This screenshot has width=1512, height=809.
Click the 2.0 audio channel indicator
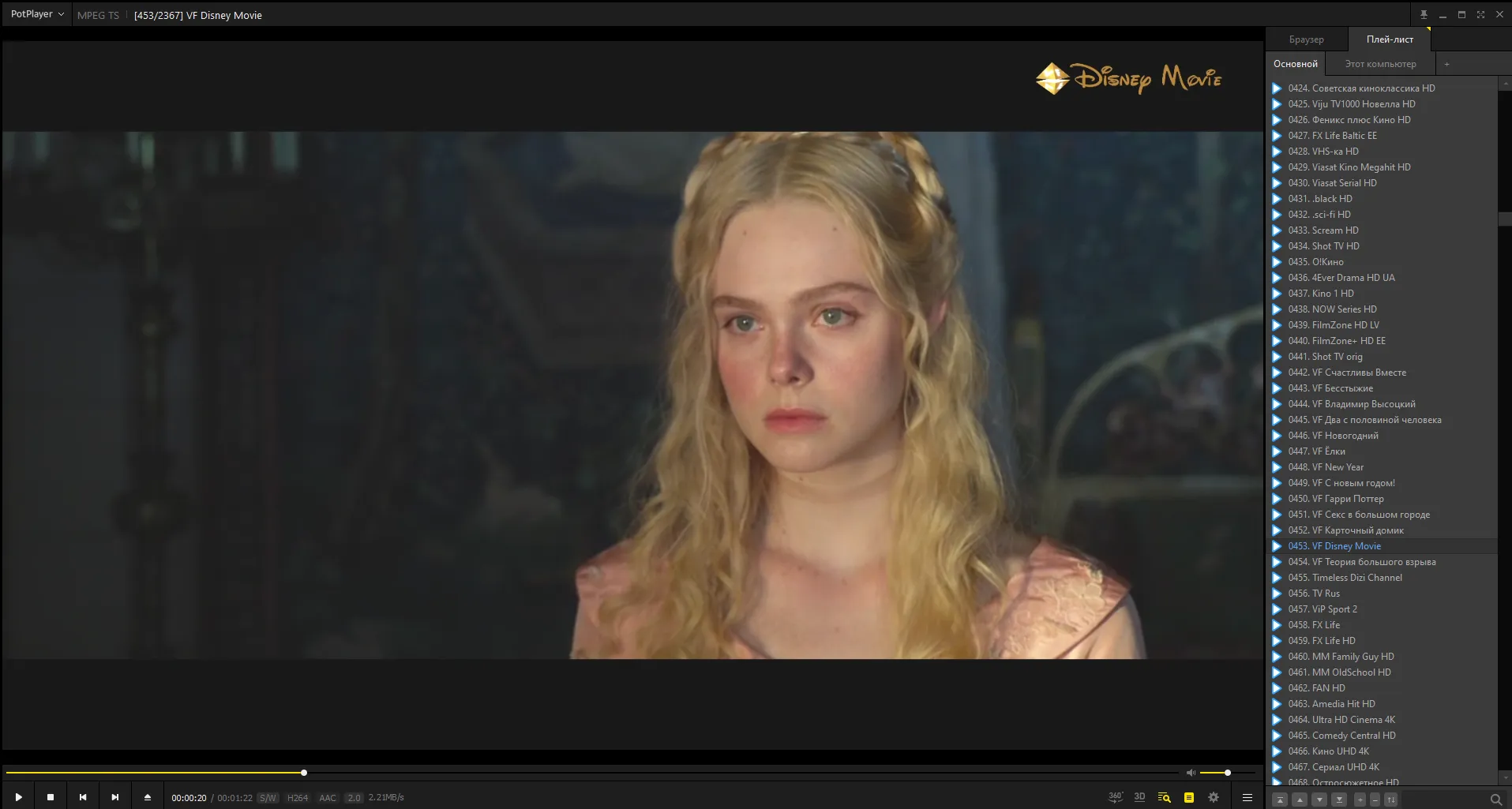(354, 798)
